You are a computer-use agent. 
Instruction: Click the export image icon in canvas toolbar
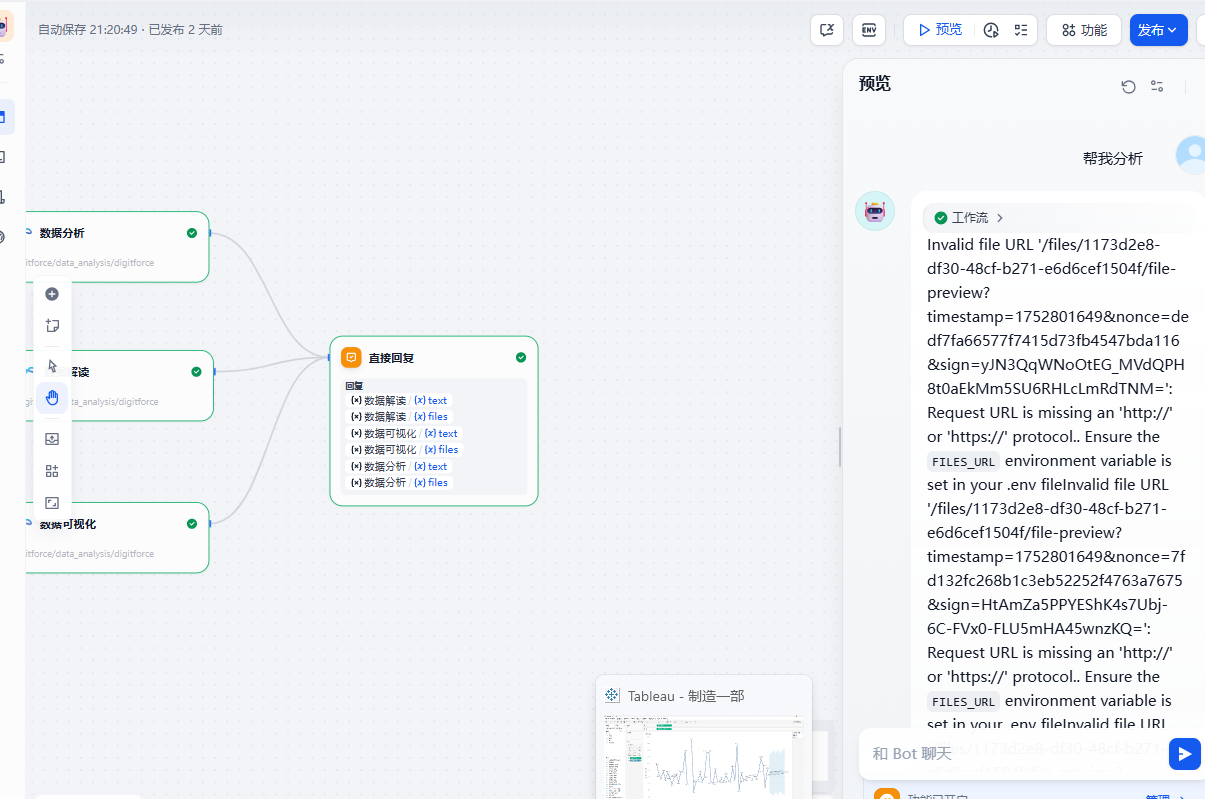click(52, 439)
